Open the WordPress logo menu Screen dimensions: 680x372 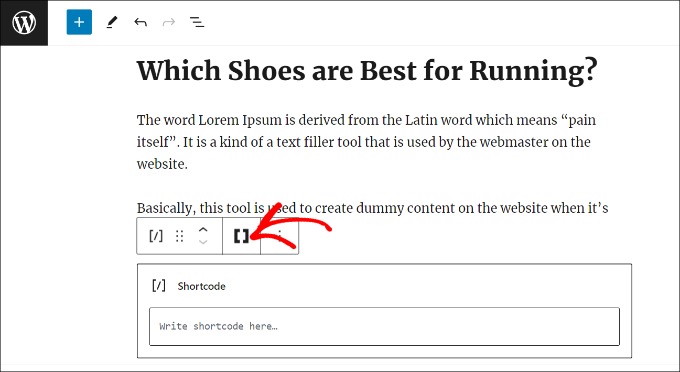[x=24, y=23]
